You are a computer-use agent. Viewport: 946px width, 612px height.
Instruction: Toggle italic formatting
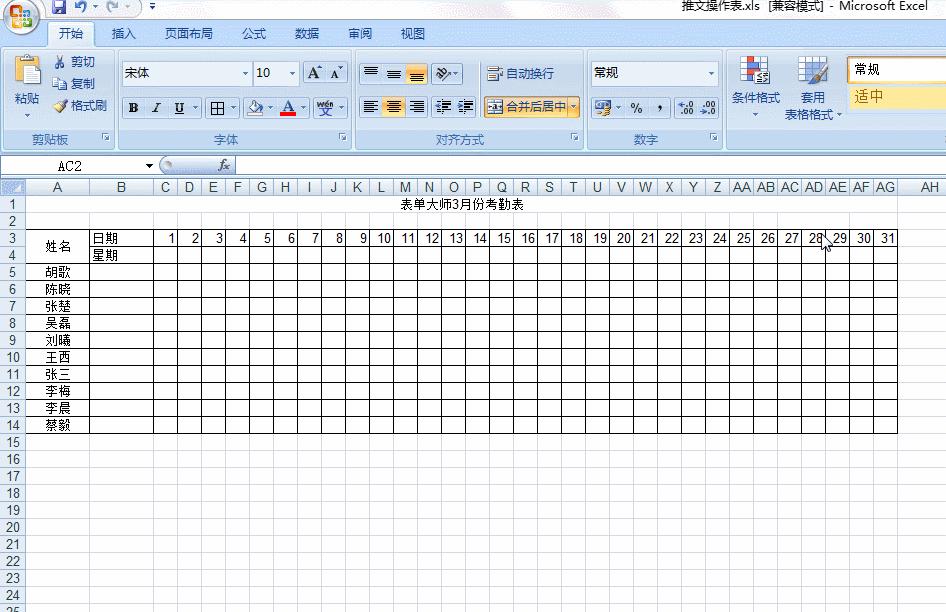(157, 108)
